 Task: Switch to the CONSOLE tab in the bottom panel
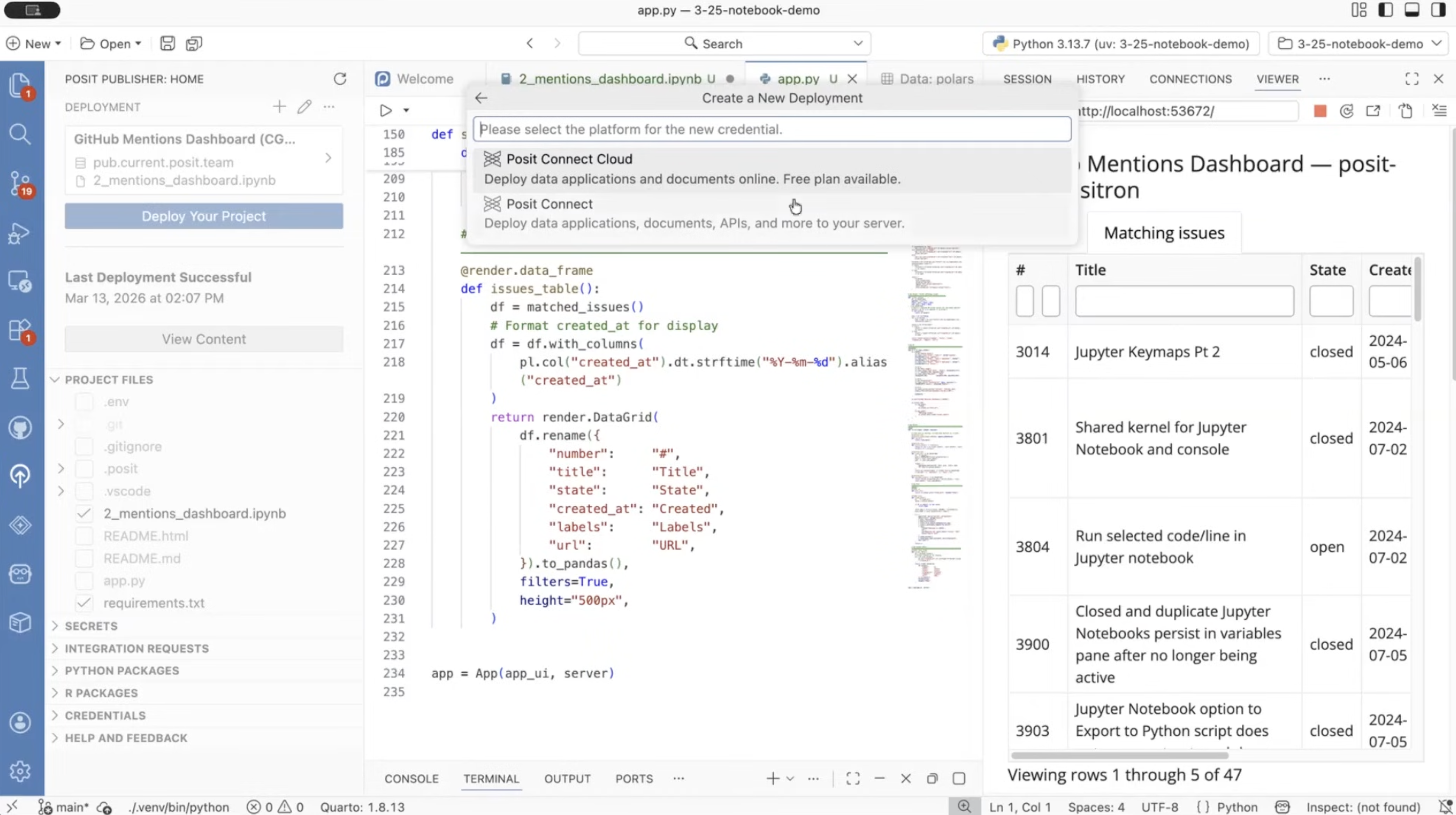pyautogui.click(x=412, y=778)
